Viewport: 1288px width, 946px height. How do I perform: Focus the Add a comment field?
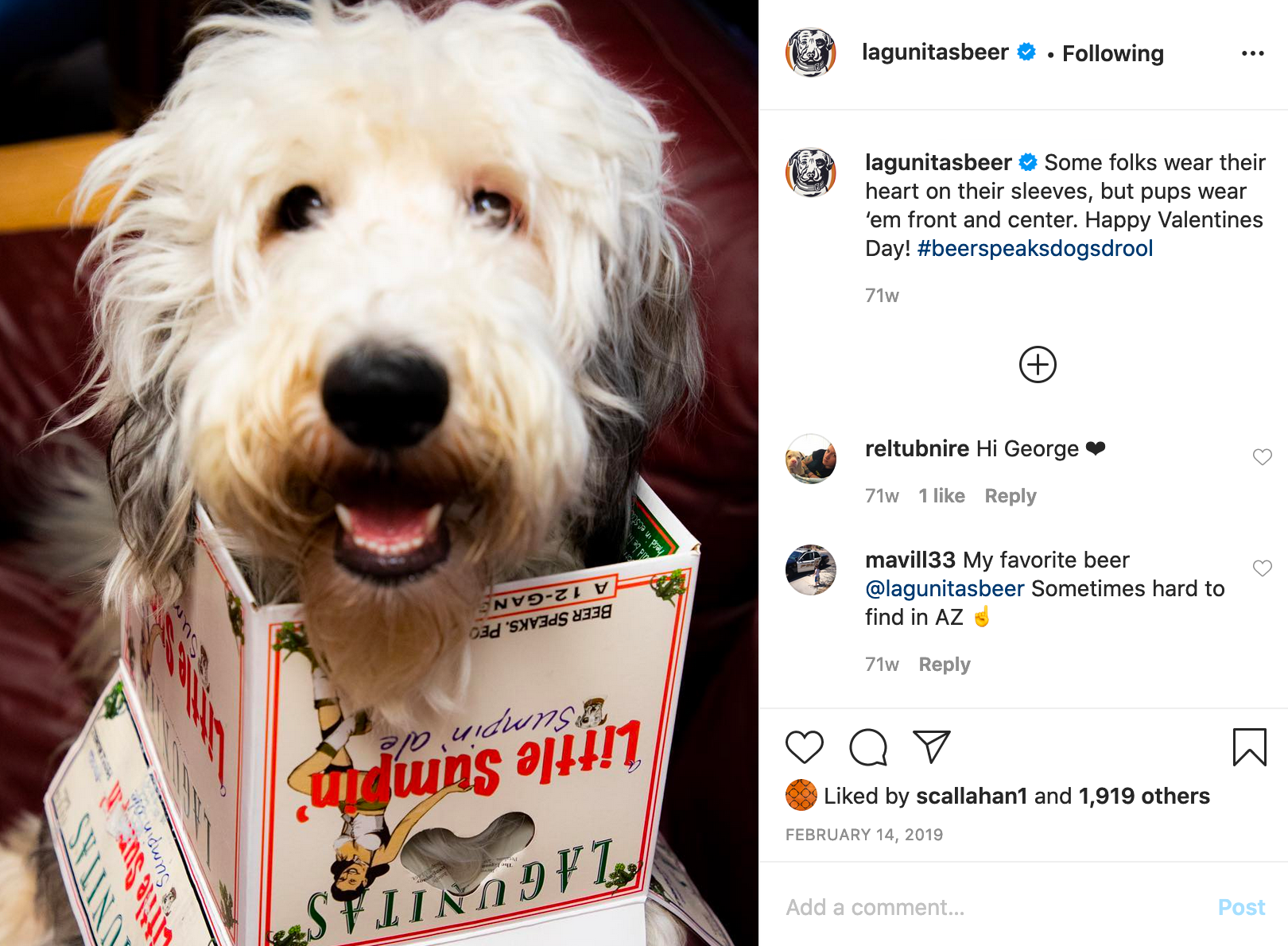pos(994,907)
